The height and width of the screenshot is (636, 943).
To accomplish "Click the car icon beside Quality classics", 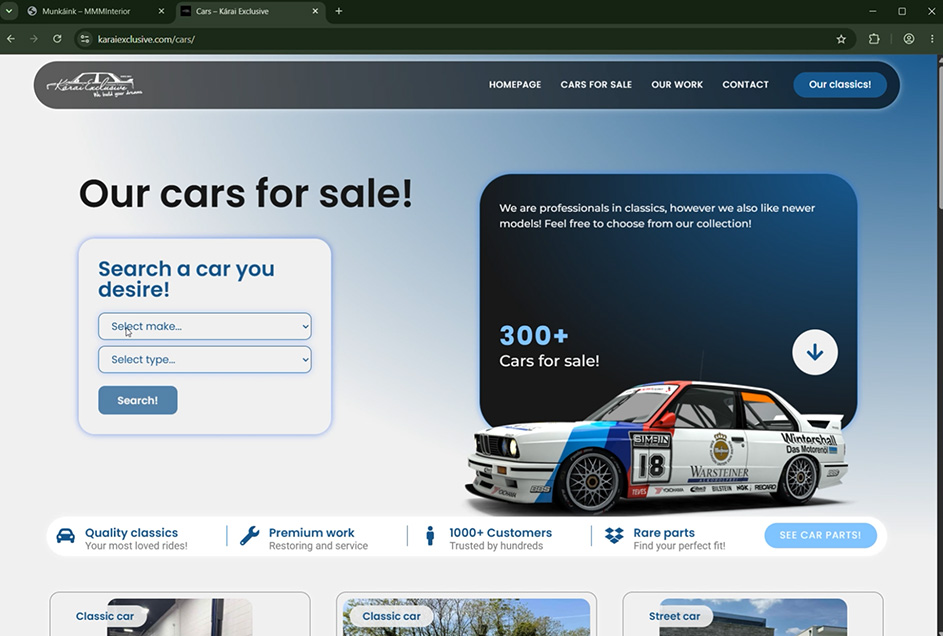I will (66, 536).
